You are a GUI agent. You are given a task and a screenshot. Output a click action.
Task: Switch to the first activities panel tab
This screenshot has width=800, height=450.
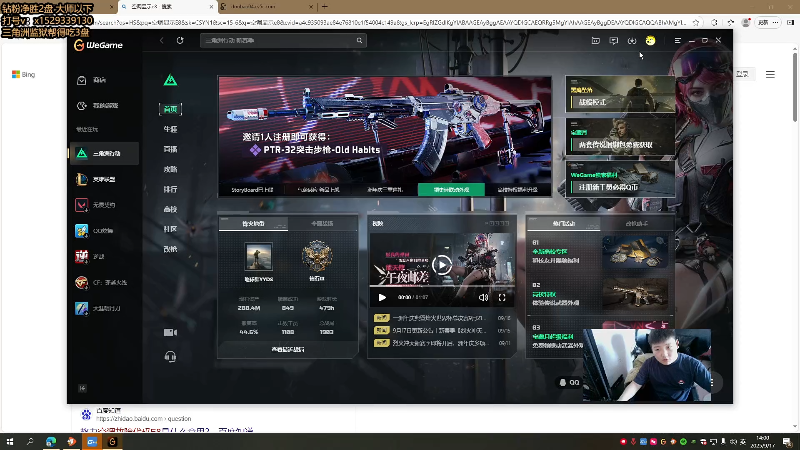pos(564,223)
